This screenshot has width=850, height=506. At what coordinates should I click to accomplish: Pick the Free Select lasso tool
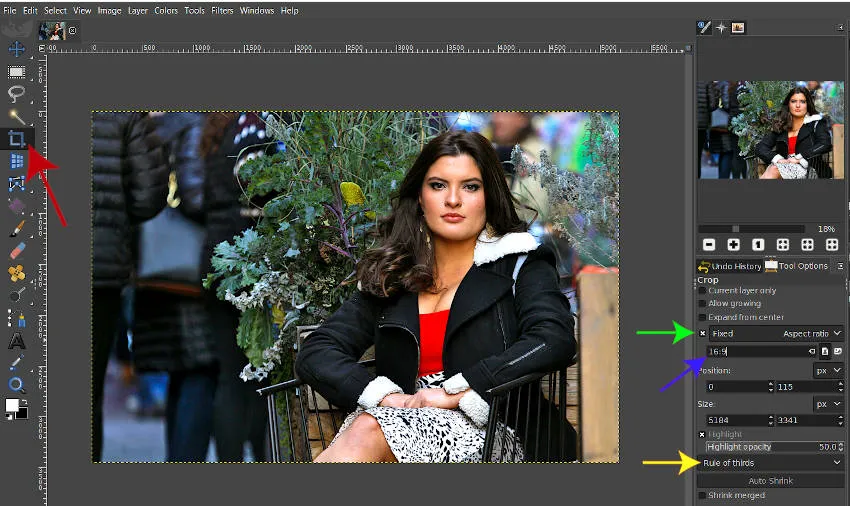17,94
